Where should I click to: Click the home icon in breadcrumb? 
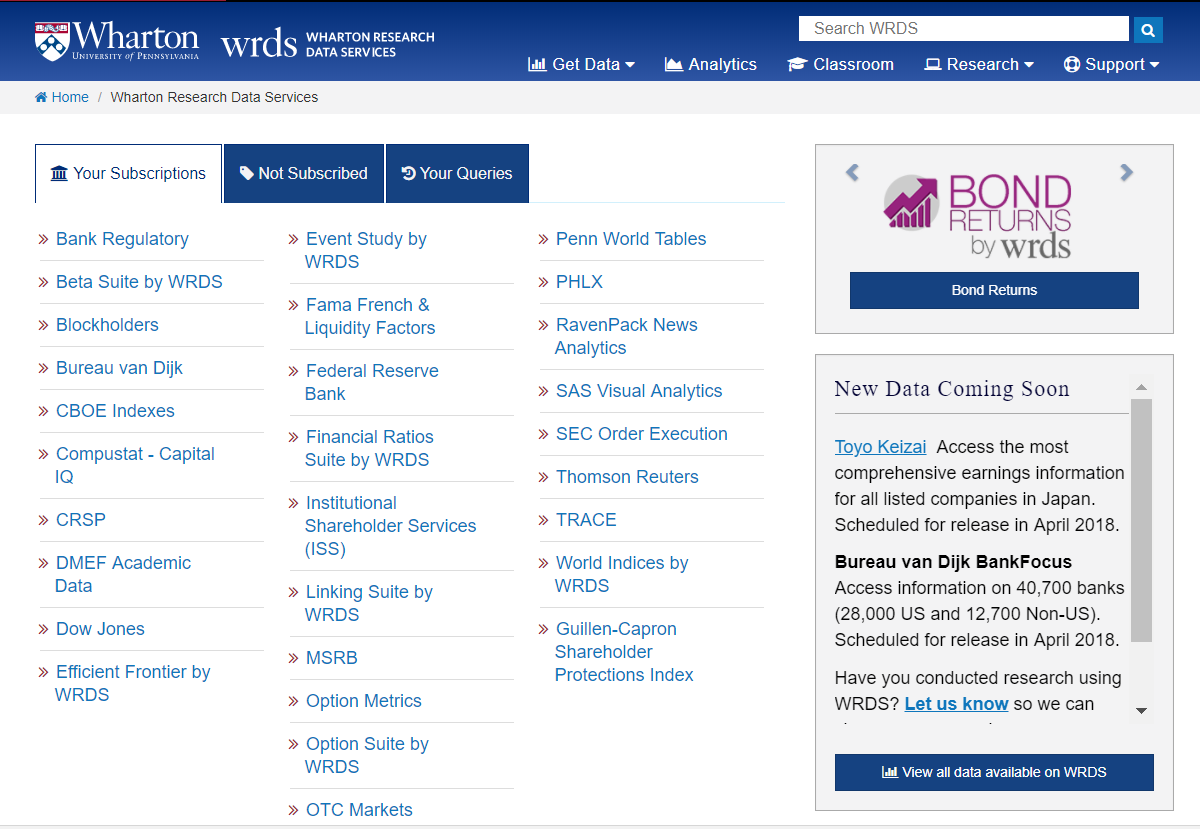(x=41, y=97)
